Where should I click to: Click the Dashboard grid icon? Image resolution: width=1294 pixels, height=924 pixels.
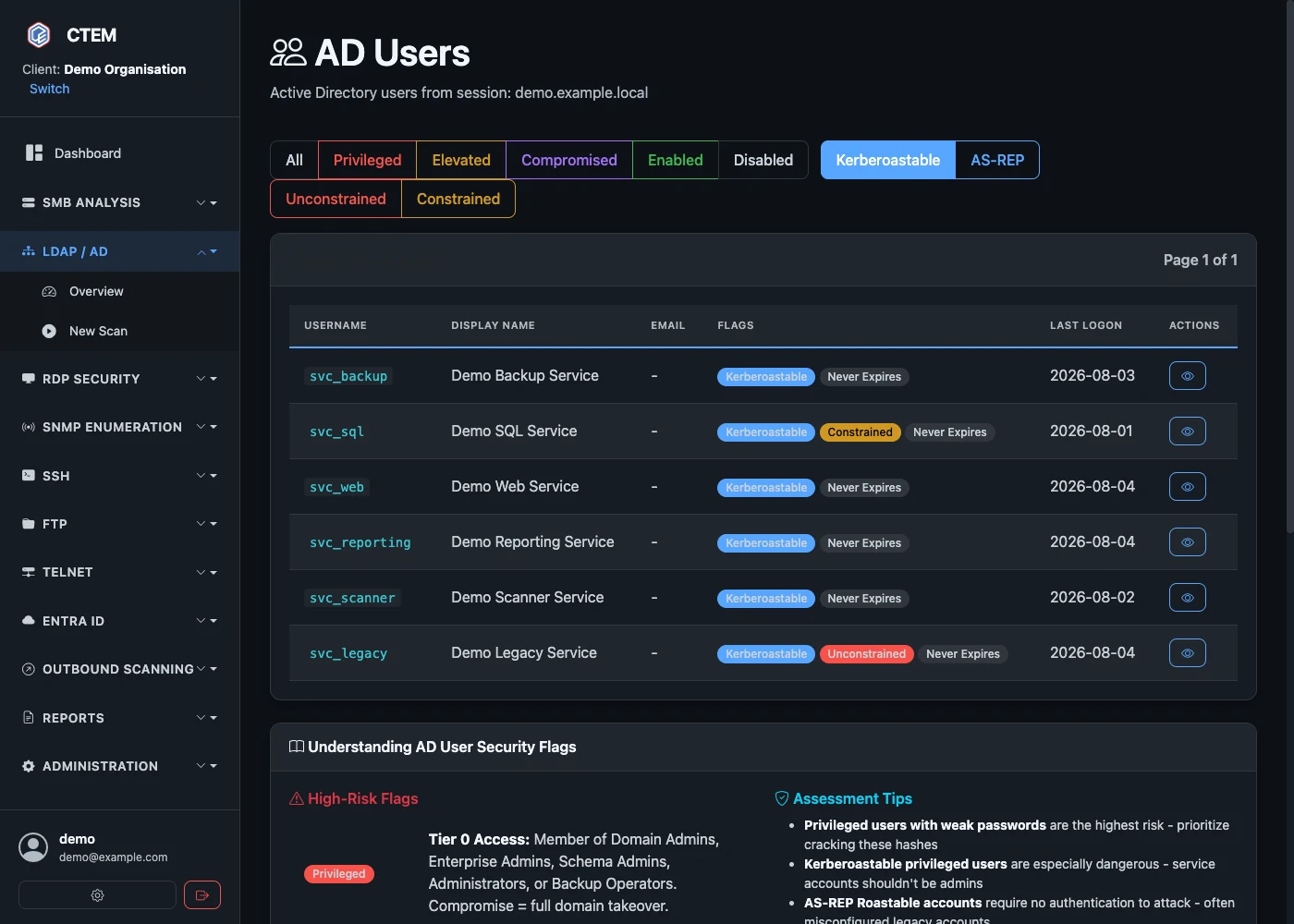34,152
